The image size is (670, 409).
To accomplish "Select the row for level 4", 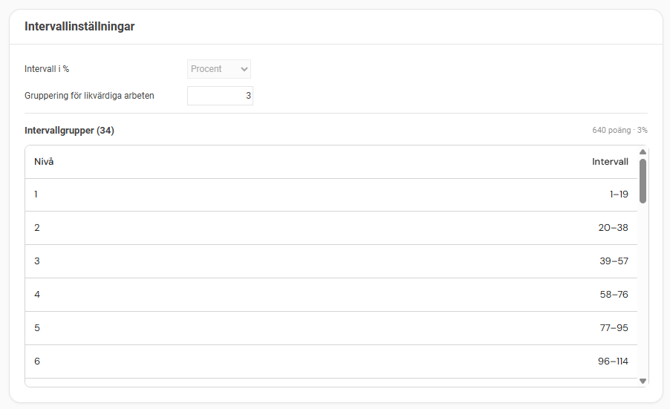I will pyautogui.click(x=330, y=295).
